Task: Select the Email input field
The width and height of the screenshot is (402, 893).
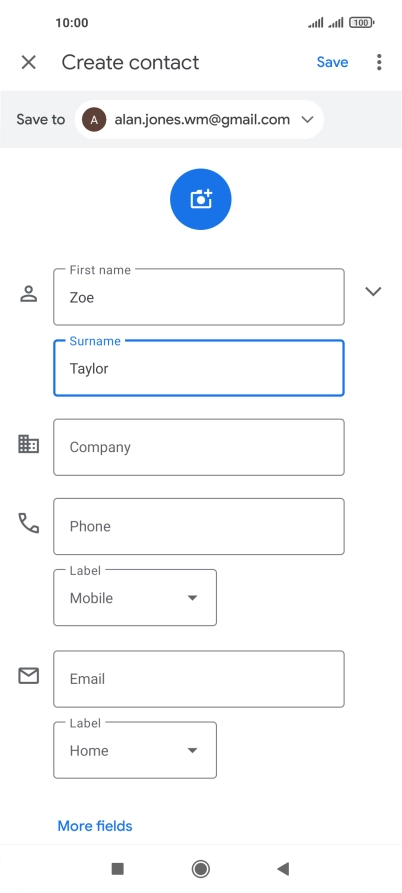Action: point(199,679)
